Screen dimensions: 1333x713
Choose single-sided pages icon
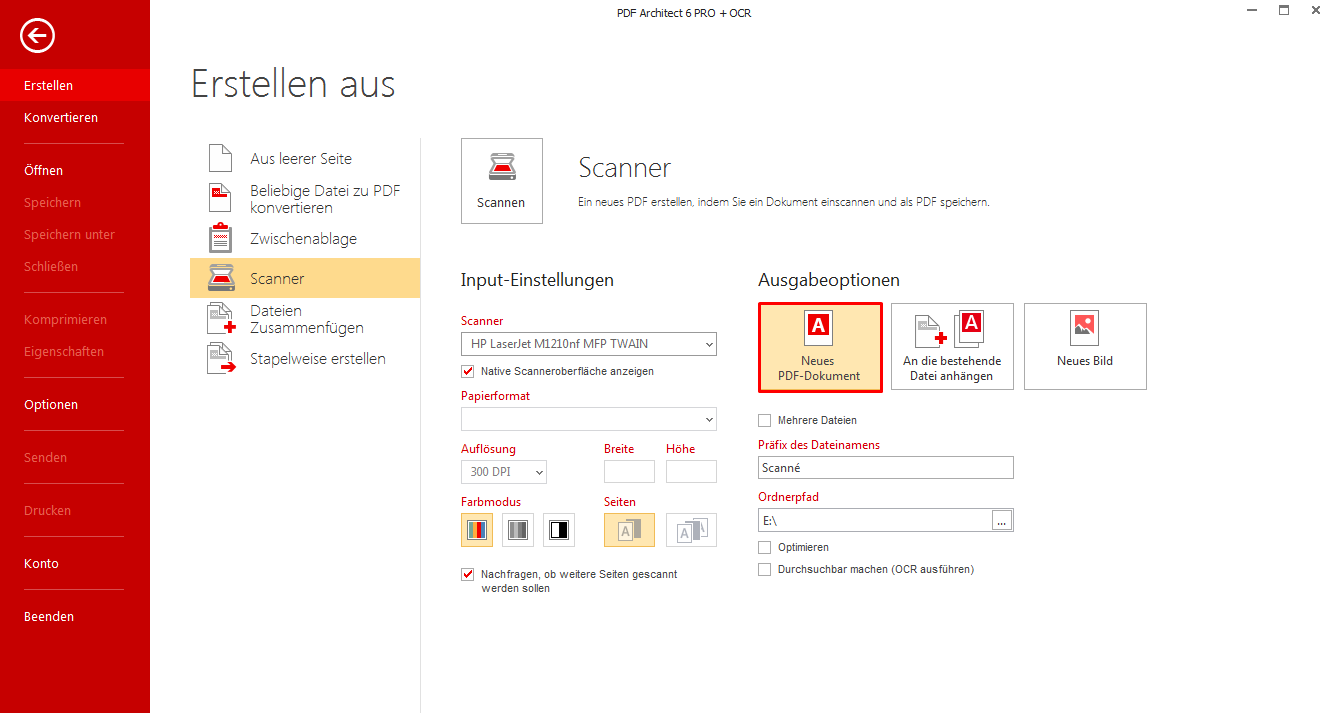coord(629,530)
